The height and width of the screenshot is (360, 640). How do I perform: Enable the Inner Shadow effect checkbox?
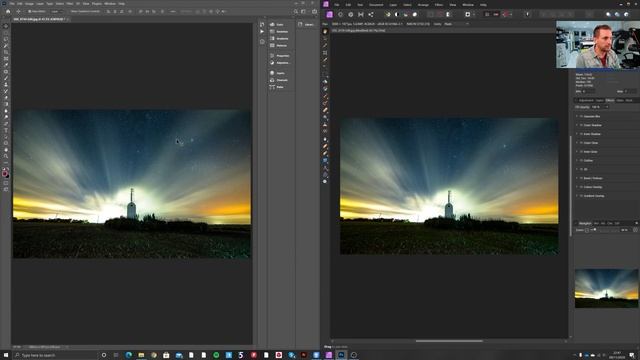(x=581, y=134)
